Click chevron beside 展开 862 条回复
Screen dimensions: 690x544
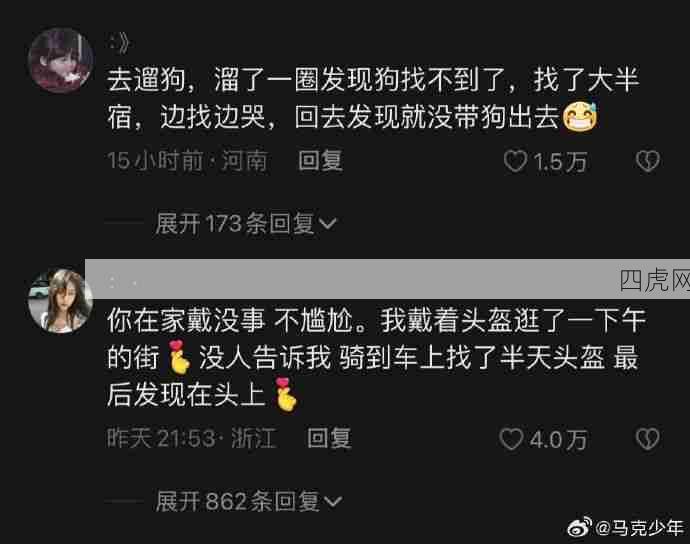click(x=333, y=501)
